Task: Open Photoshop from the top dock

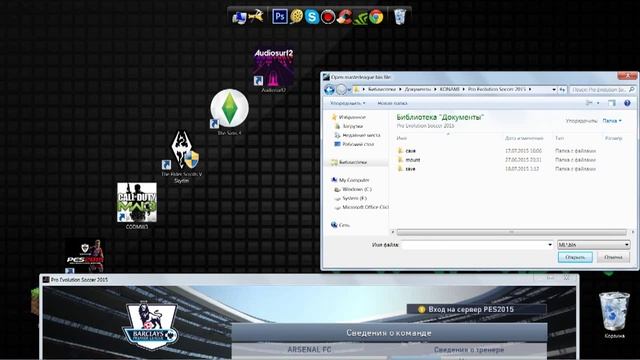Action: 280,17
